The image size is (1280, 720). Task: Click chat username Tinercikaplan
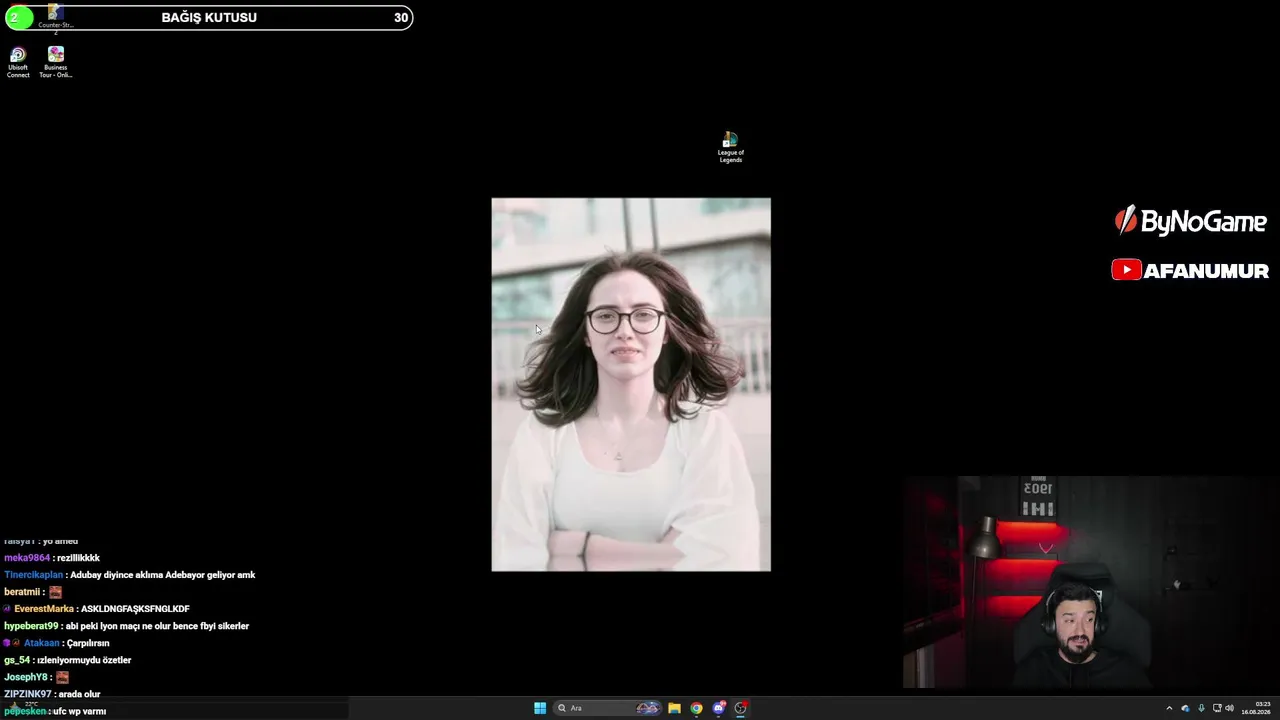pos(33,575)
